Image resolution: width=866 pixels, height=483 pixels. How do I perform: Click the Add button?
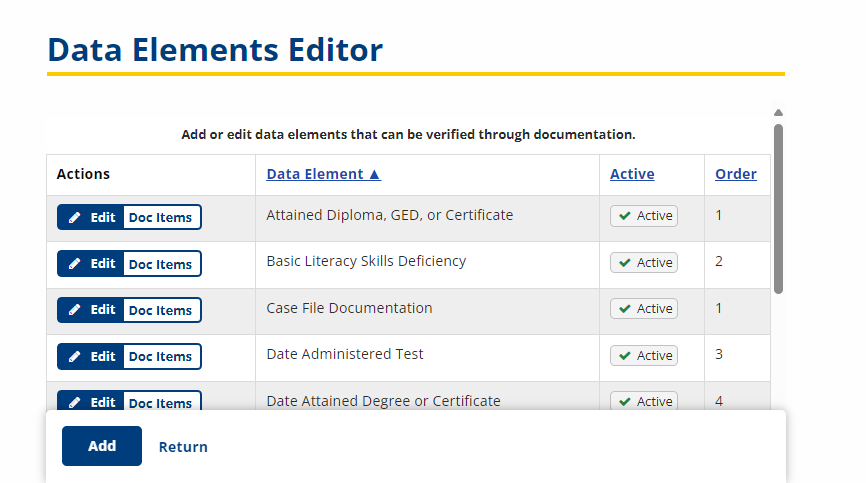(x=102, y=446)
